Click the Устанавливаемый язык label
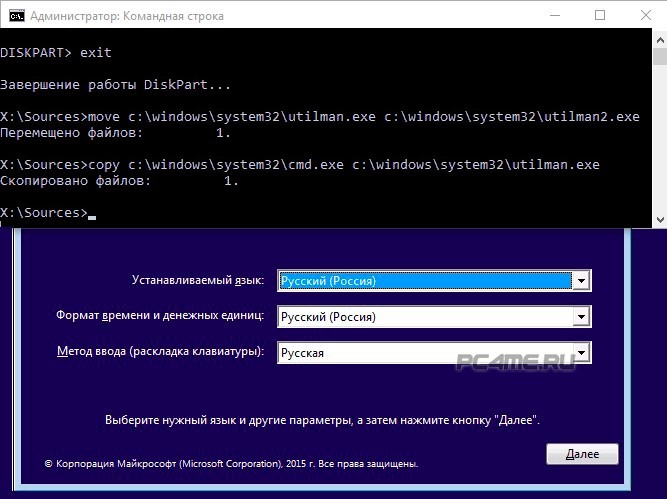The height and width of the screenshot is (499, 667). coord(197,281)
